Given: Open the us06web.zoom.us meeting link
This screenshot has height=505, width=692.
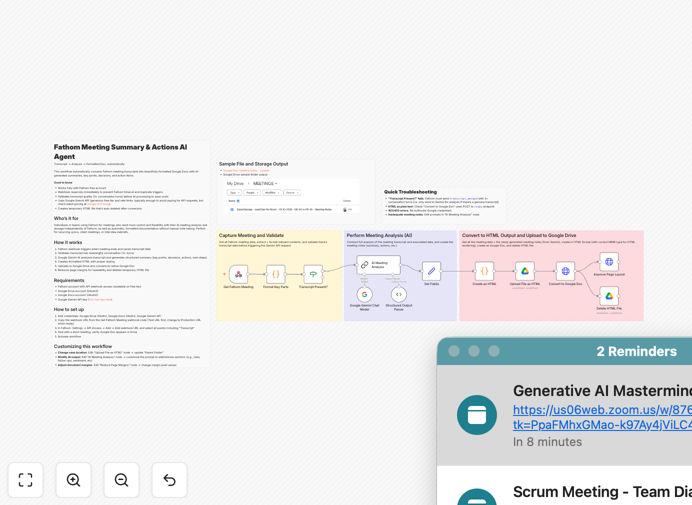Looking at the screenshot, I should tap(602, 417).
